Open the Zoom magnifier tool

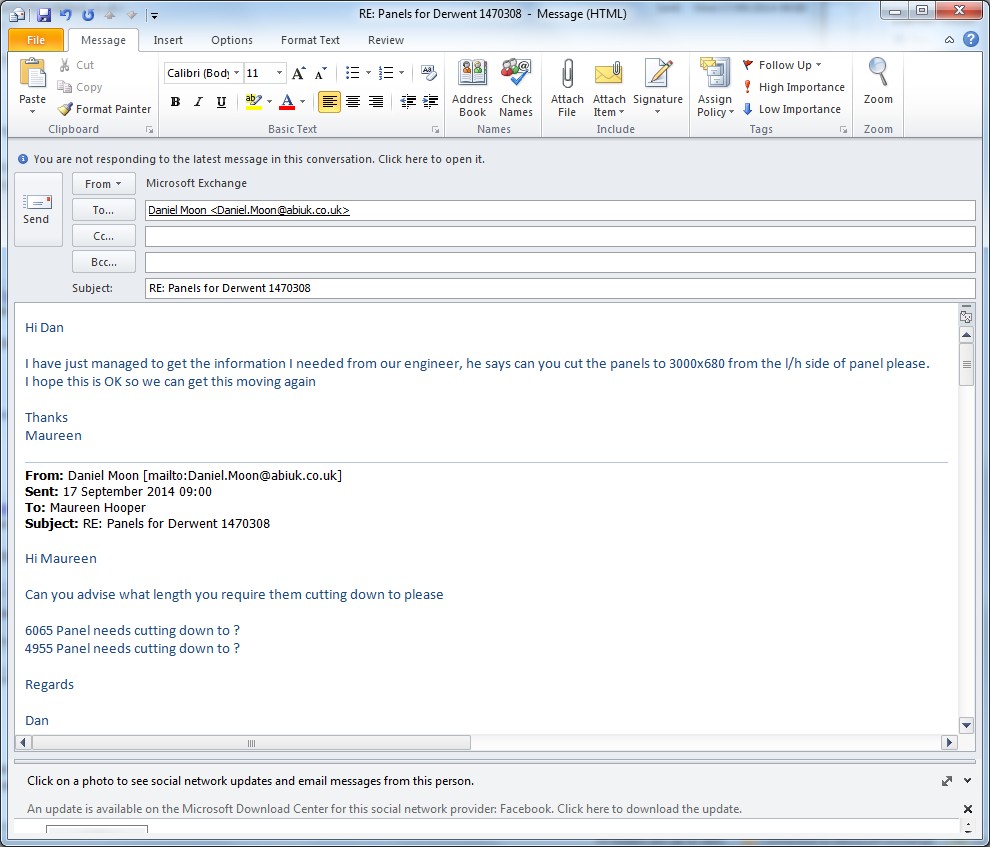click(878, 82)
